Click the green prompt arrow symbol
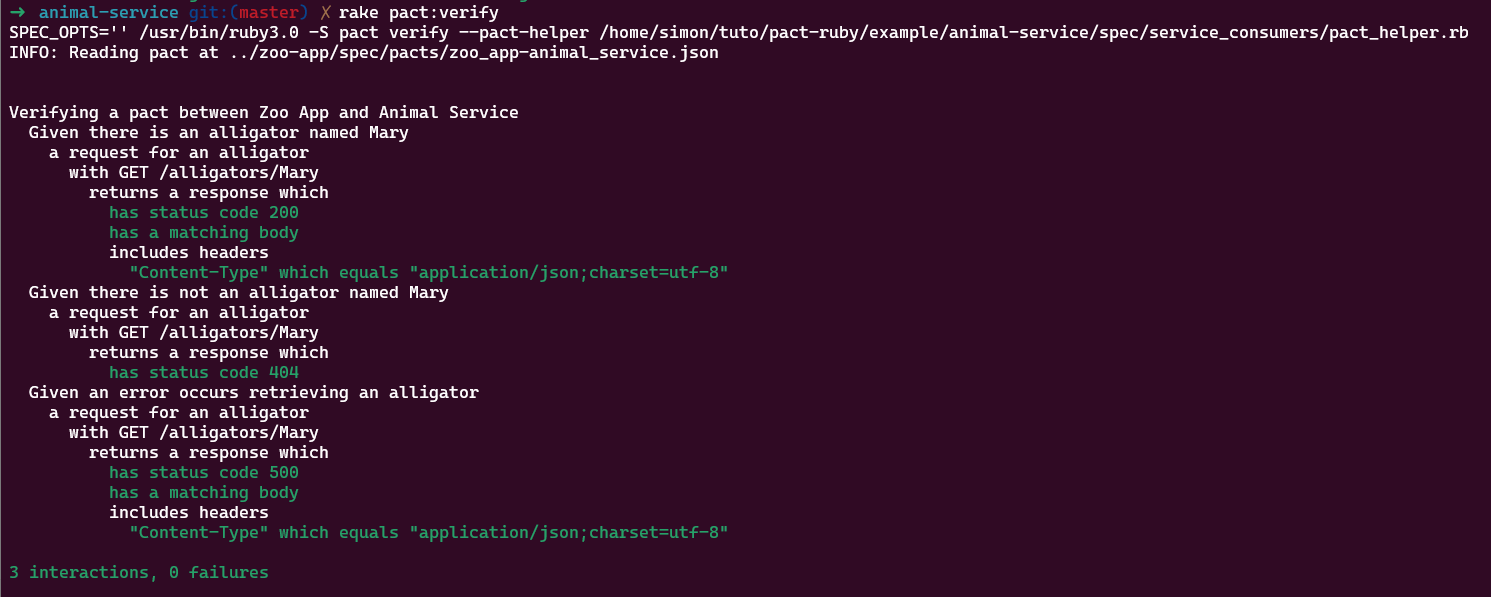This screenshot has width=1491, height=597. 16,13
